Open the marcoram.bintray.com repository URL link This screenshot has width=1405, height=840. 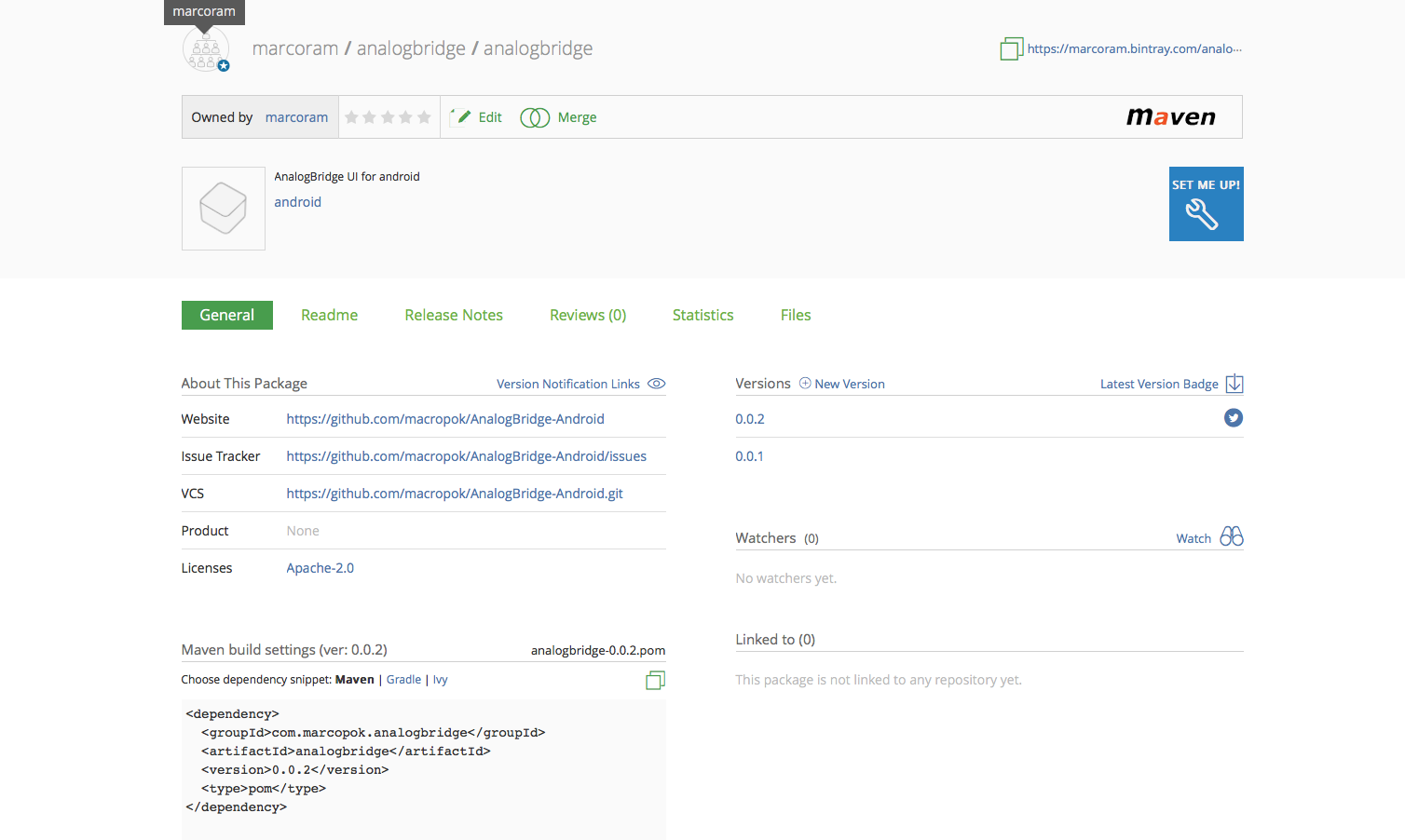click(x=1135, y=48)
